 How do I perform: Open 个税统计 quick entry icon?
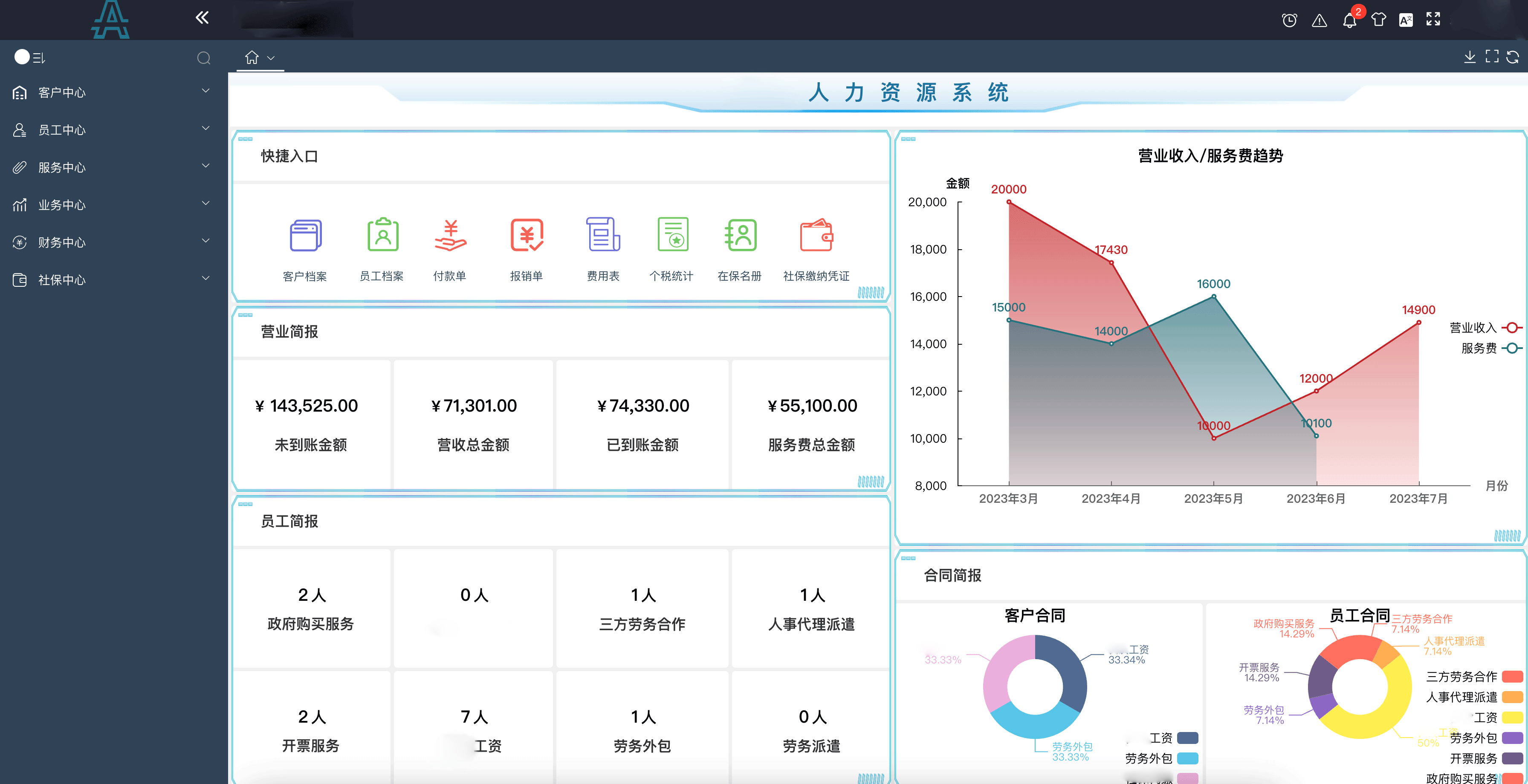tap(673, 235)
